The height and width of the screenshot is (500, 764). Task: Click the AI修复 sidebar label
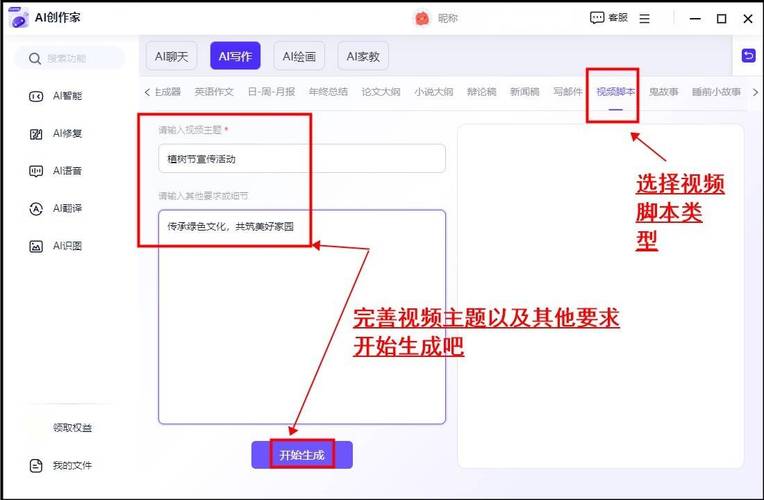[67, 134]
